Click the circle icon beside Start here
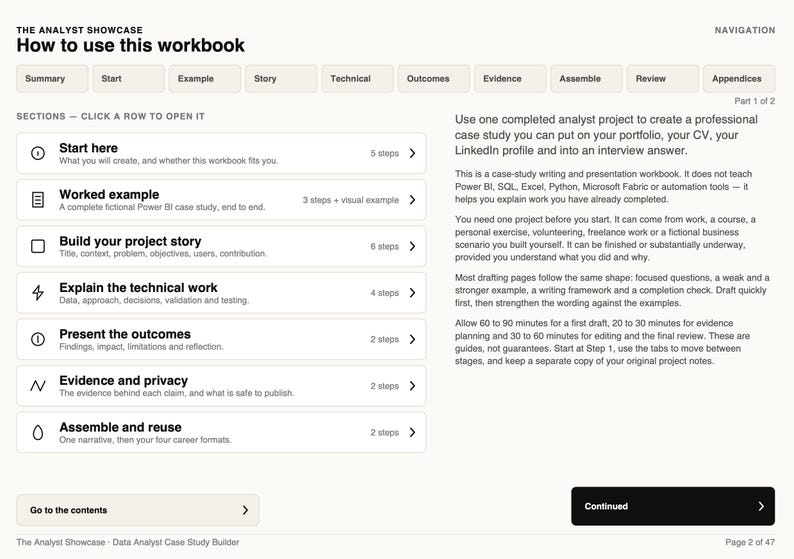 [x=38, y=153]
